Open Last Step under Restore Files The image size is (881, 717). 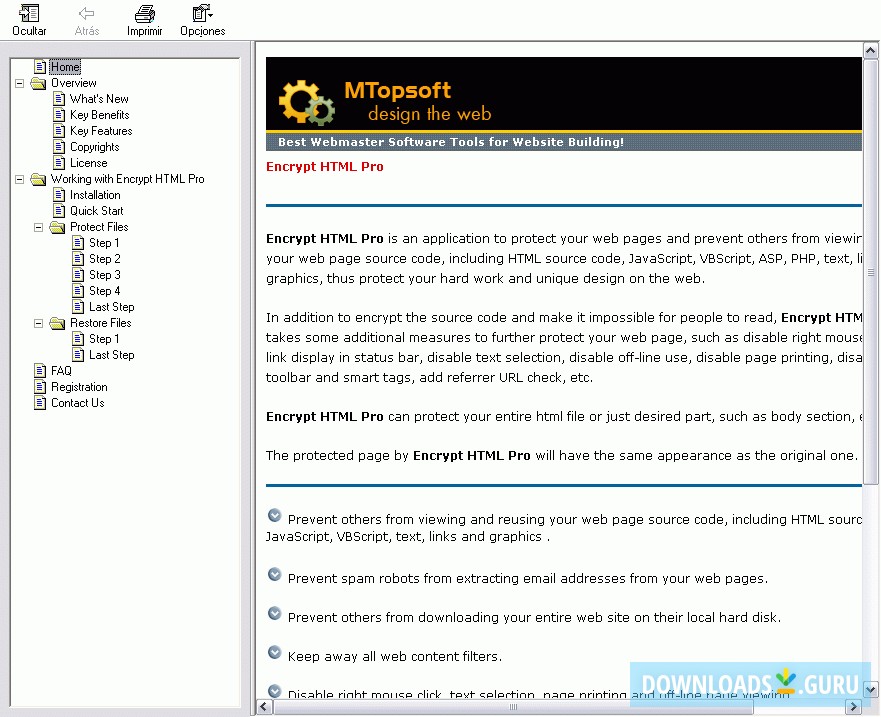click(x=111, y=355)
